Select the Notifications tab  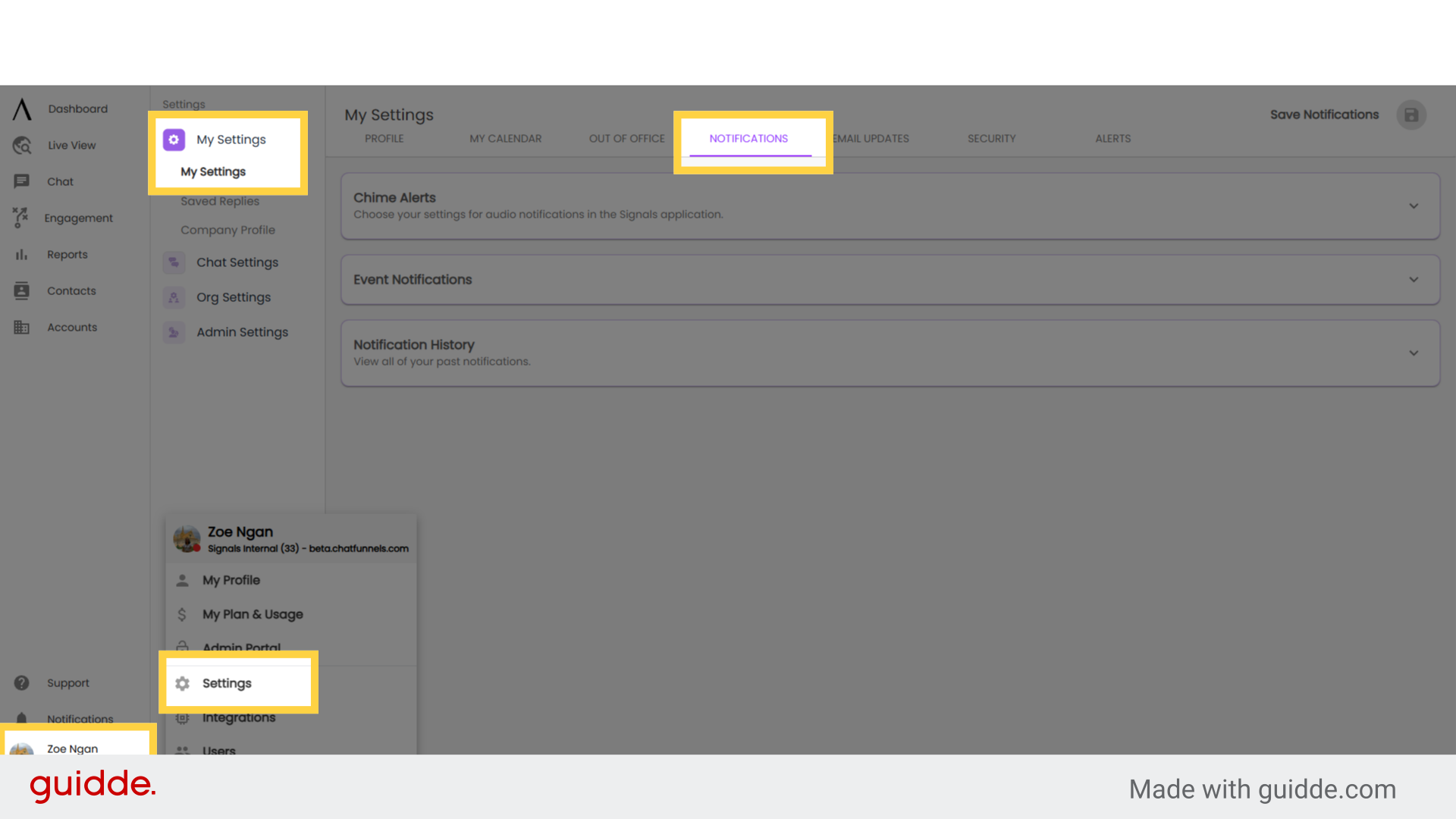tap(749, 139)
